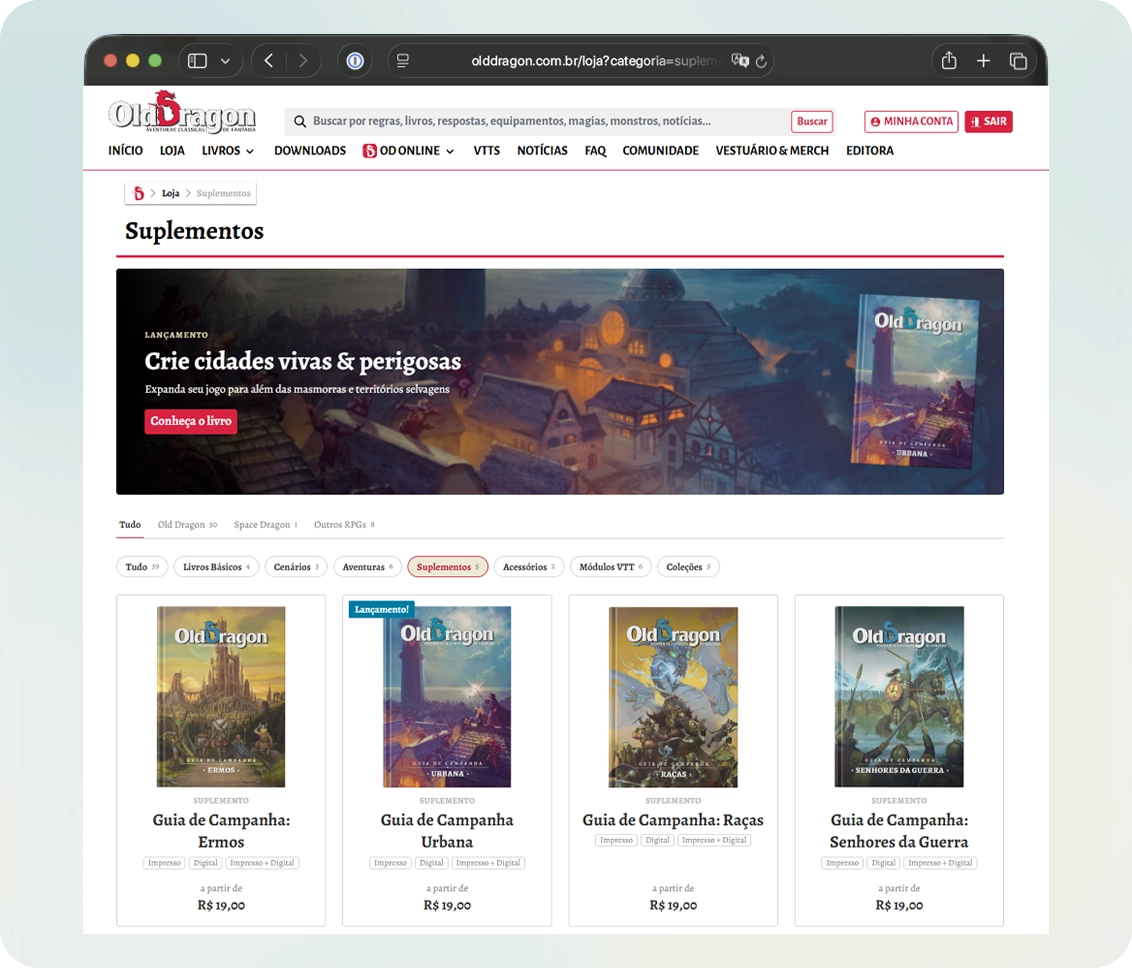Toggle the Suplementos filter pill
1132x968 pixels.
[x=448, y=567]
